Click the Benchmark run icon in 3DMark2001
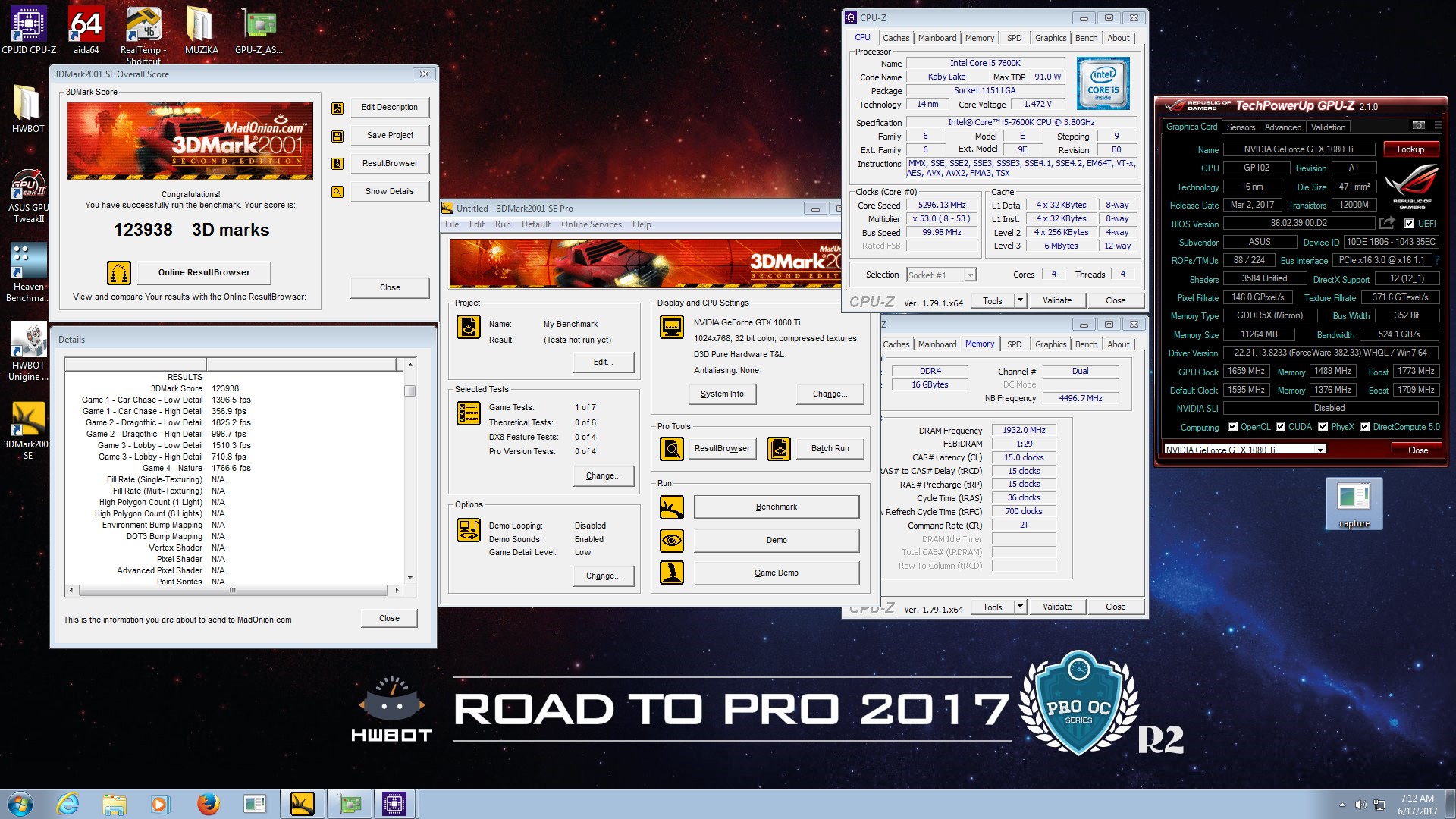 pyautogui.click(x=672, y=507)
